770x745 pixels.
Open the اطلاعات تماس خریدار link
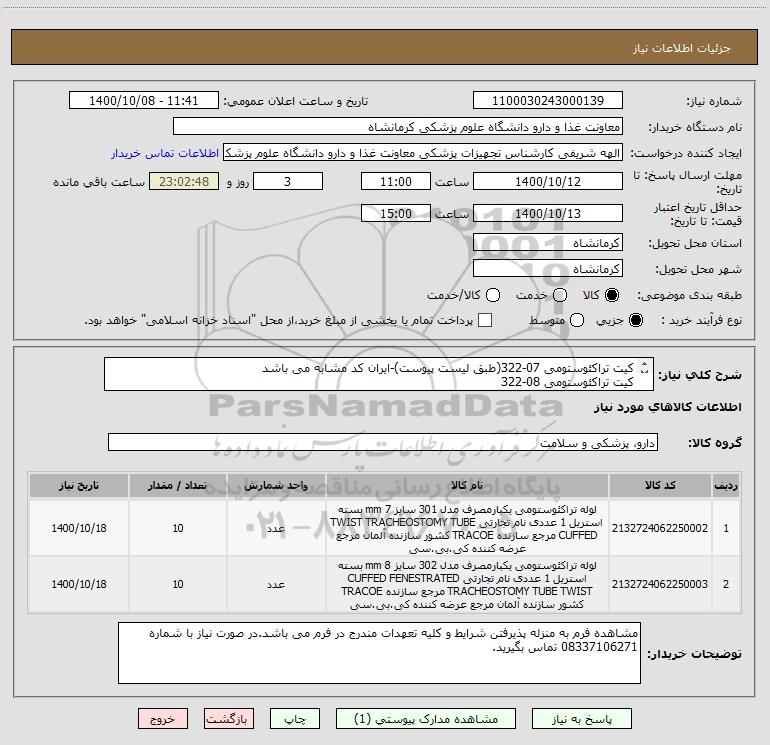tap(165, 153)
